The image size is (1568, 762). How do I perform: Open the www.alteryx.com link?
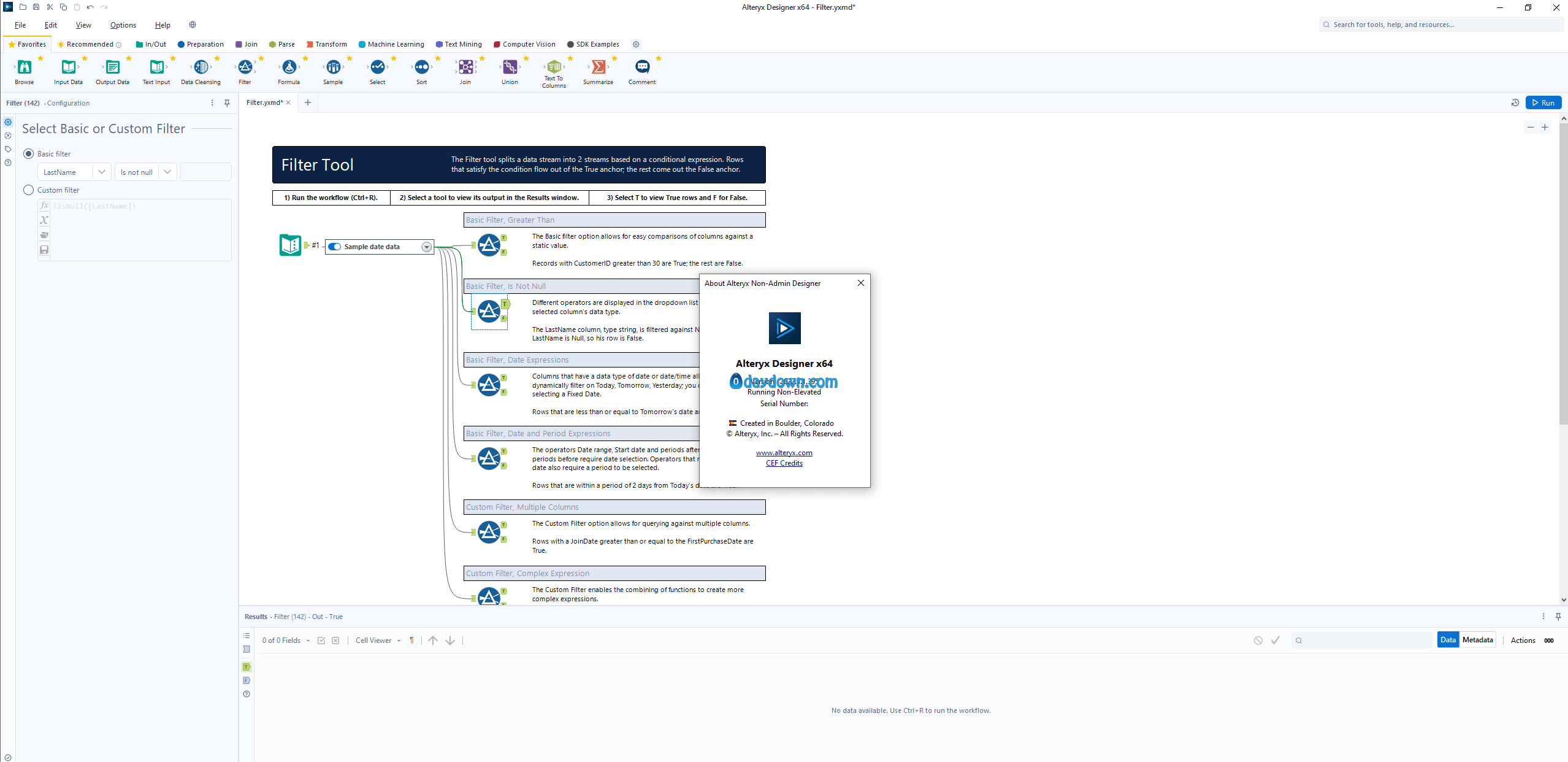(784, 453)
